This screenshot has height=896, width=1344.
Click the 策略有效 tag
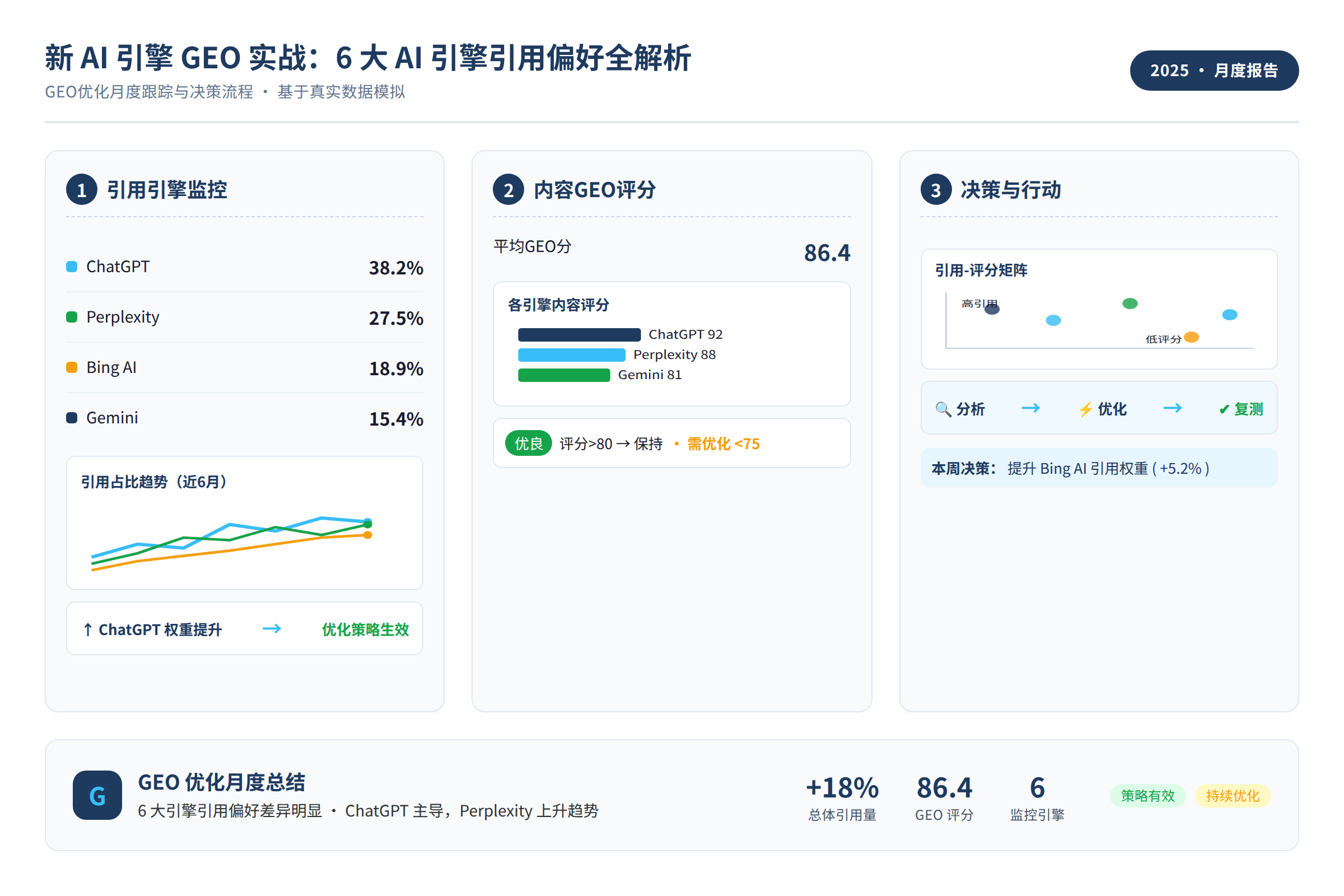point(1147,795)
